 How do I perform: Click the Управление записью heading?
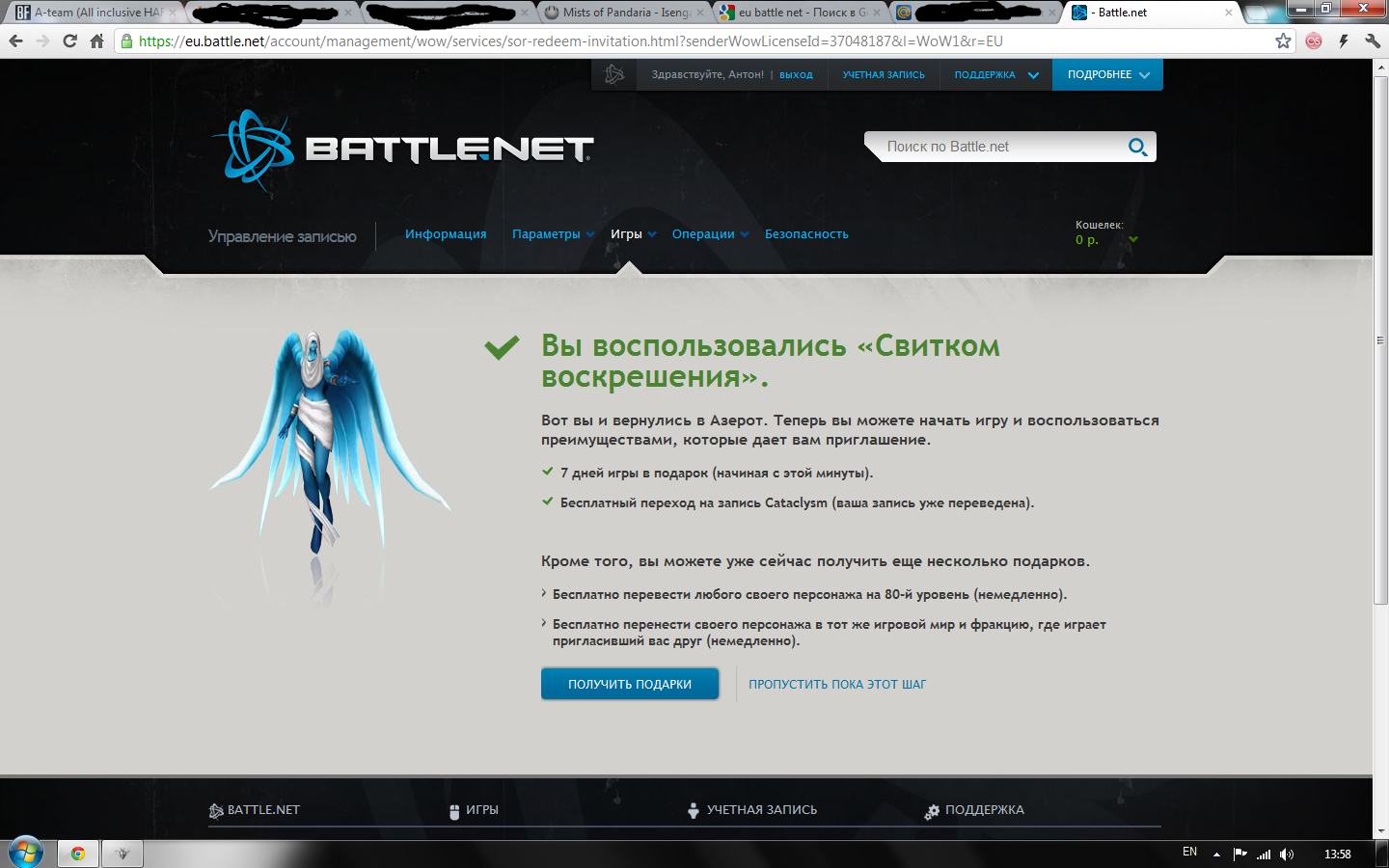pos(283,236)
